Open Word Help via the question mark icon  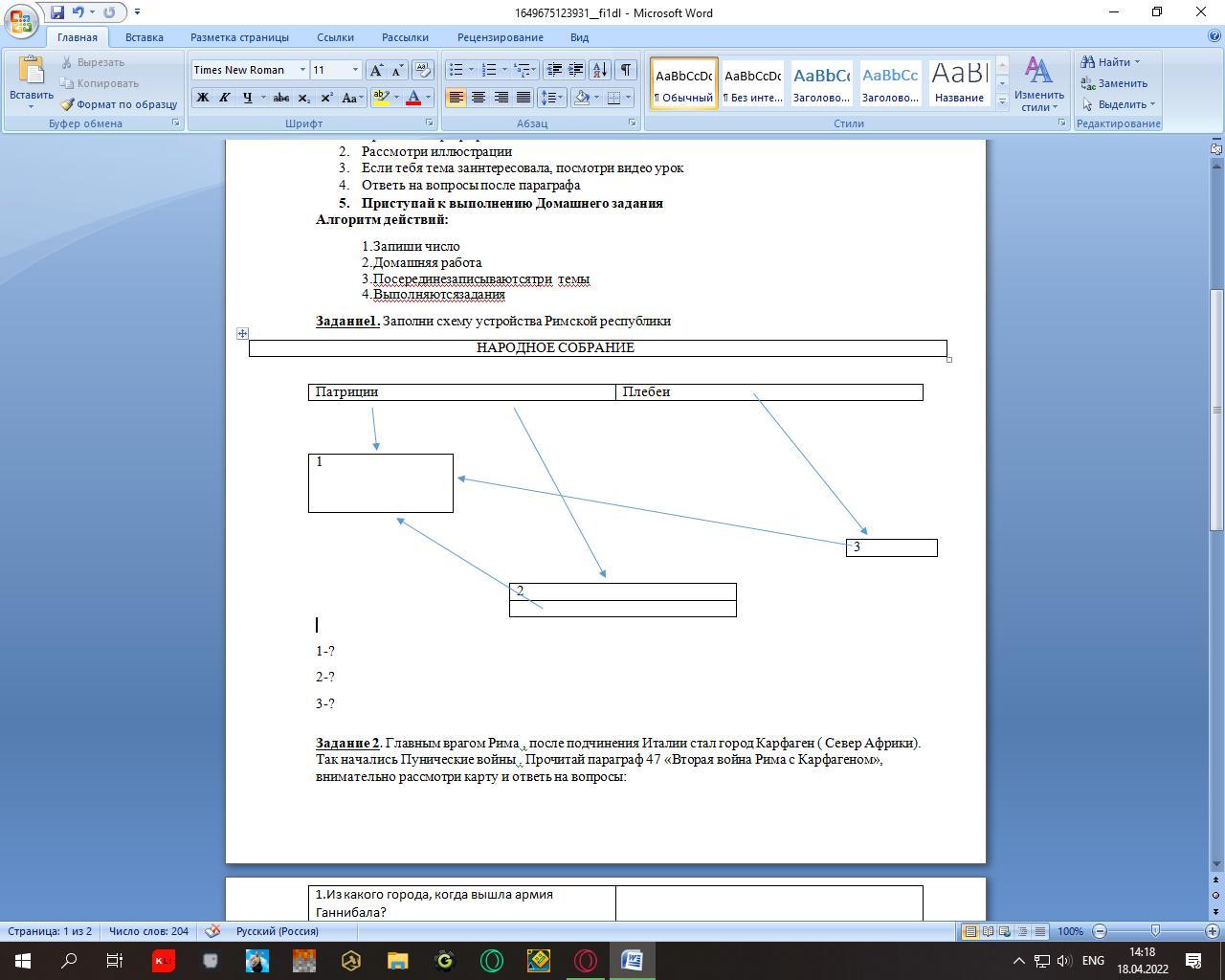coord(1215,36)
